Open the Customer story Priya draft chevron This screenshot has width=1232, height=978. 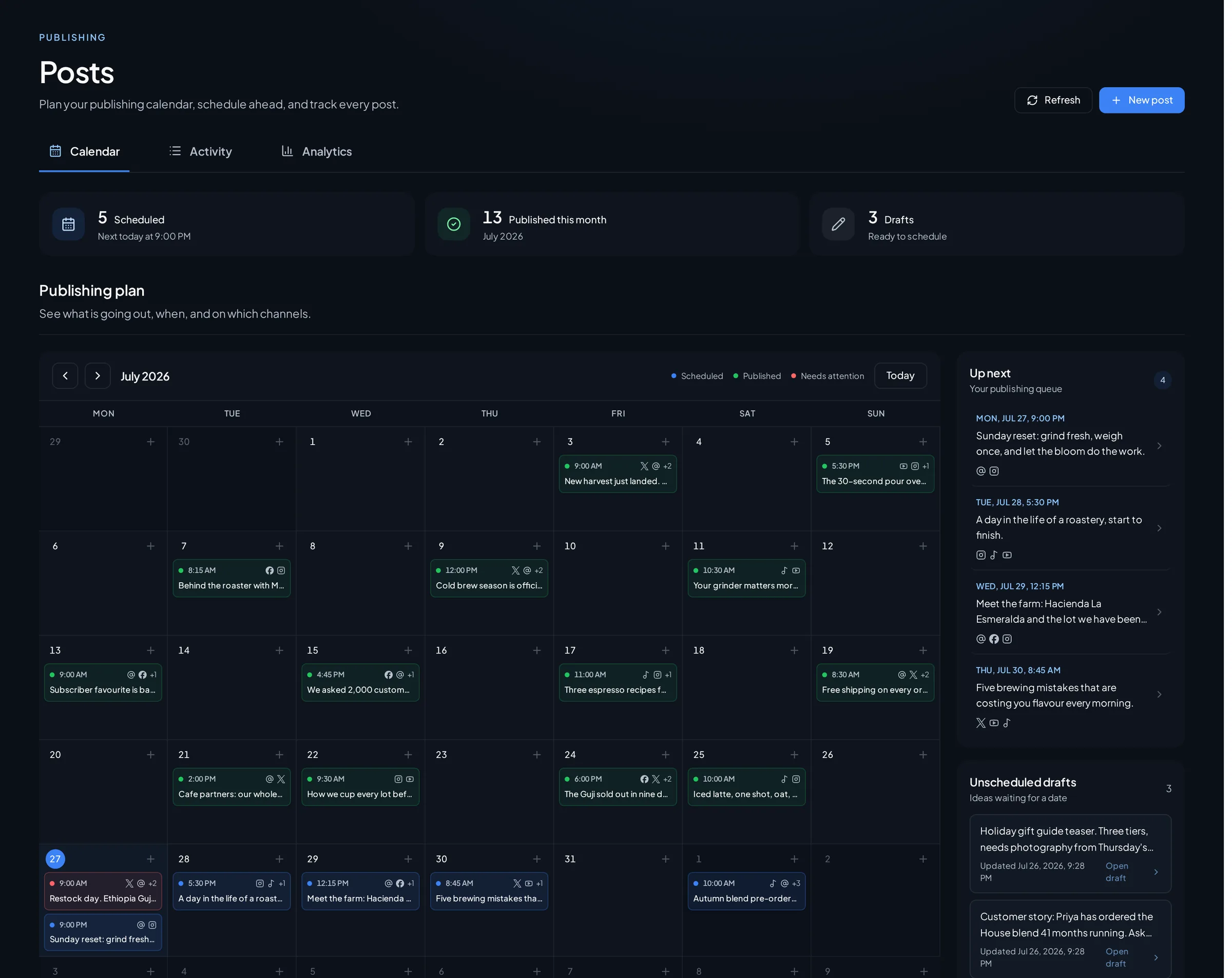point(1156,957)
